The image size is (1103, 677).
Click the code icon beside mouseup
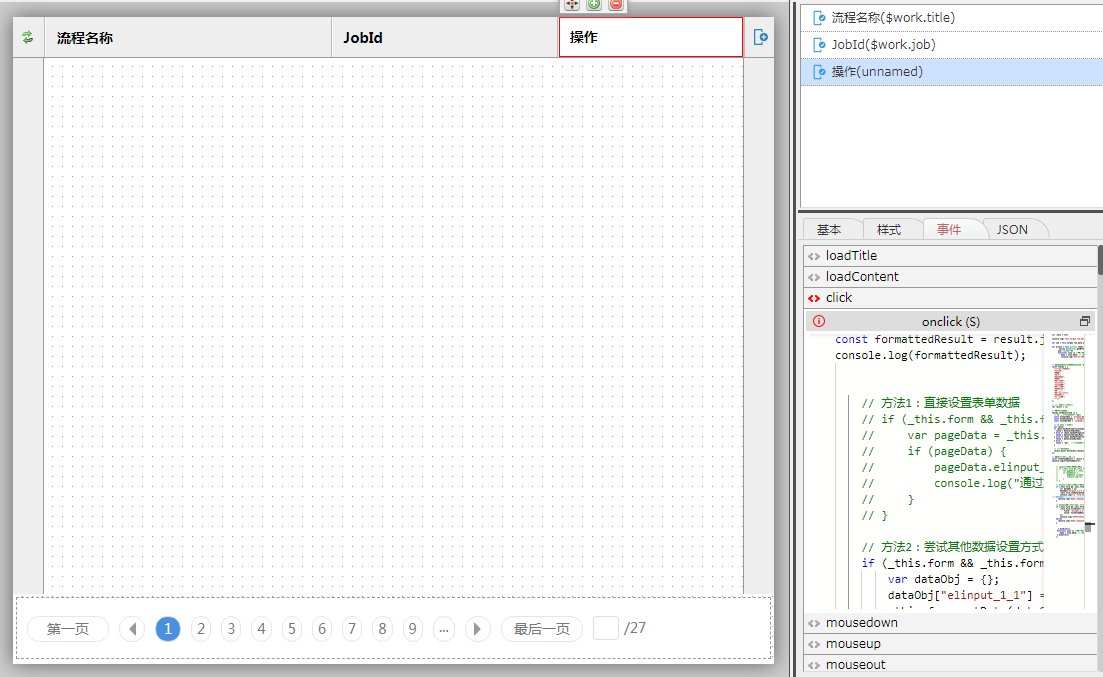814,645
